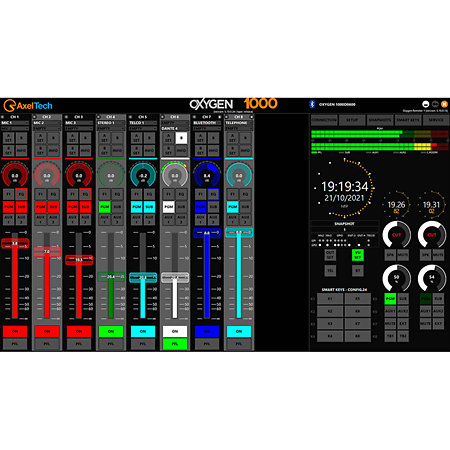Click the OUT SET button
This screenshot has width=450, height=450.
pyautogui.click(x=330, y=255)
